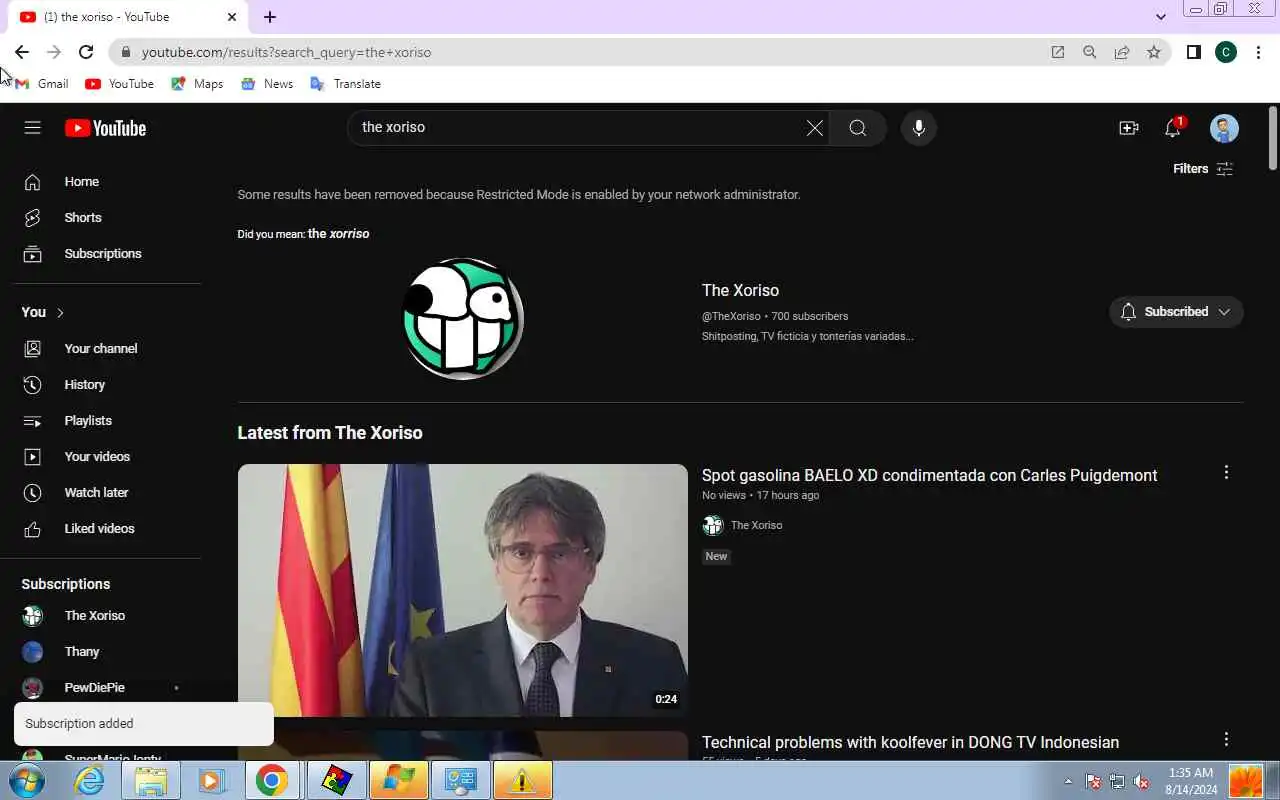Click The Xoriso channel avatar
This screenshot has width=1280, height=800.
point(463,318)
